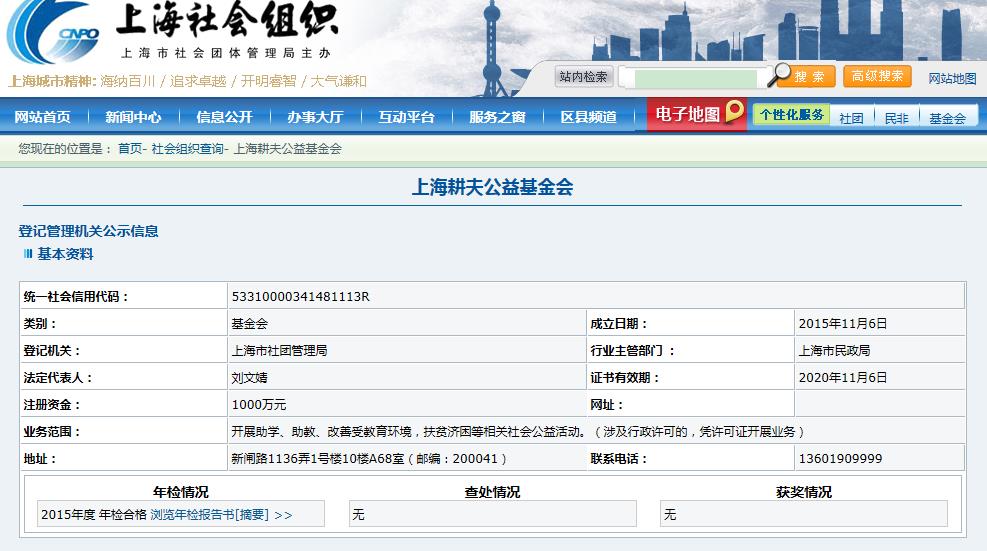Select the 个性化服务 tab
The height and width of the screenshot is (551, 987).
pos(791,115)
